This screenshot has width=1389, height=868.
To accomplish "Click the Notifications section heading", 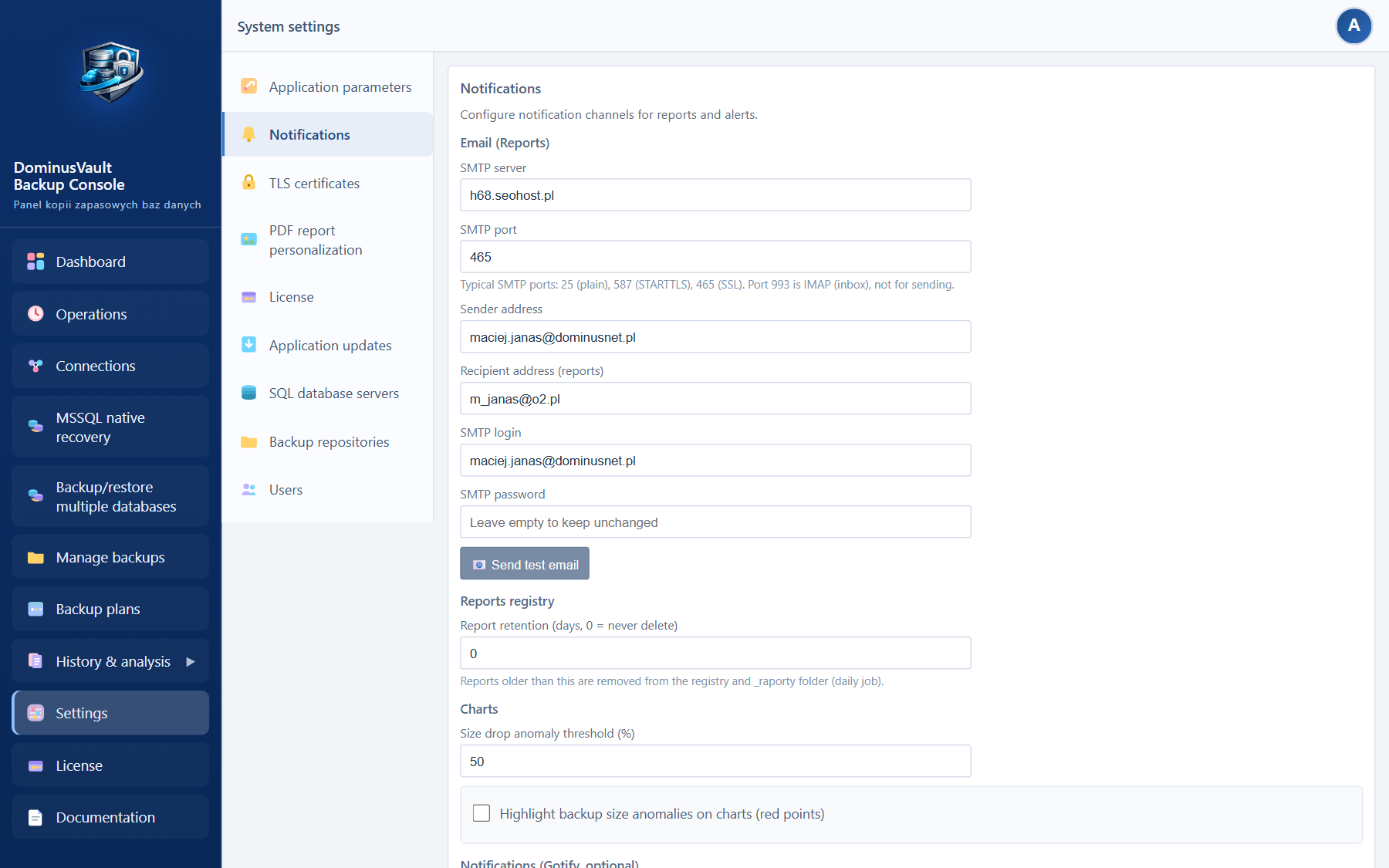I will pos(501,89).
